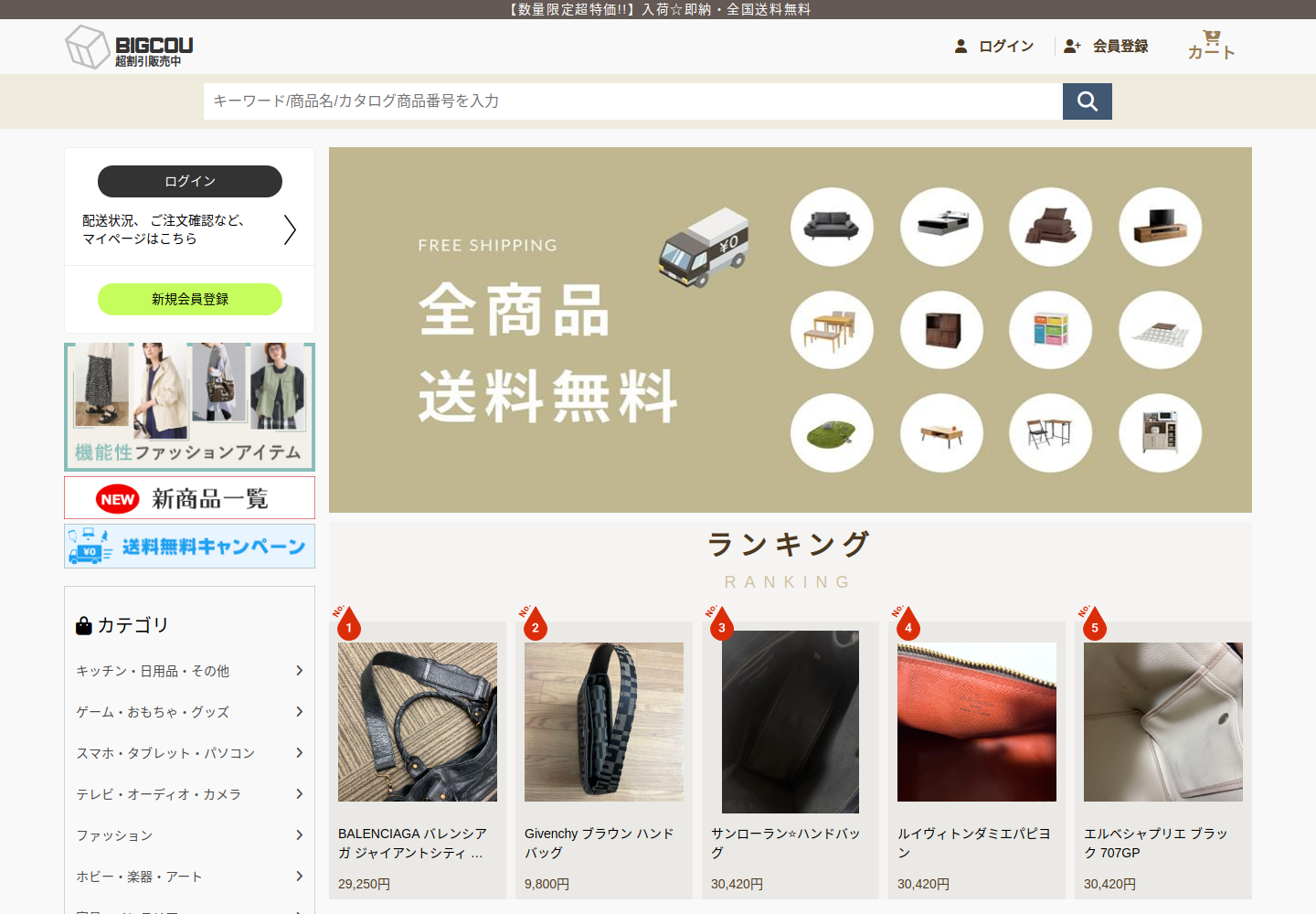
Task: Select the folding desk and chair circle
Action: point(1050,433)
